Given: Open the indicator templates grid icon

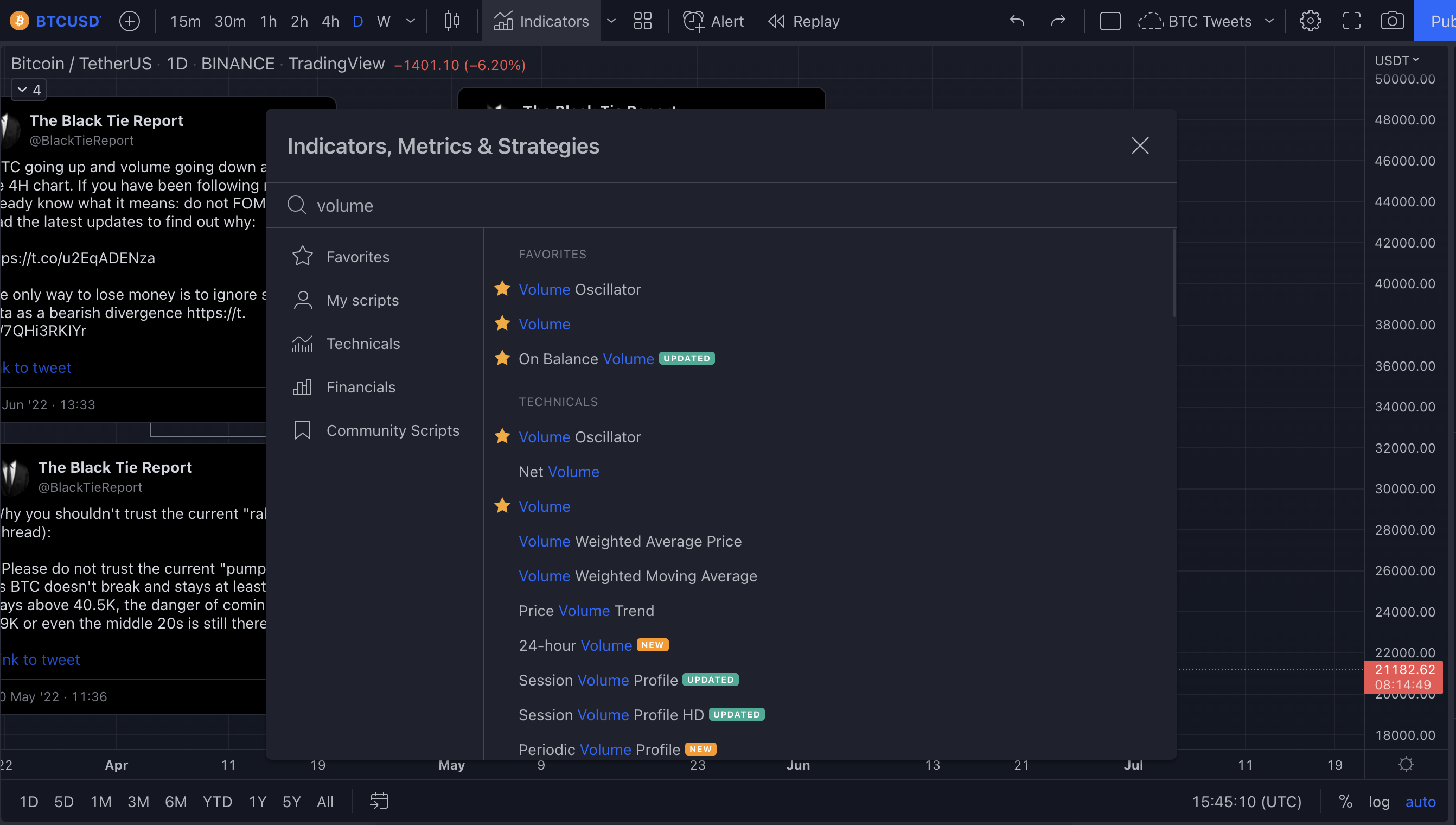Looking at the screenshot, I should (642, 21).
